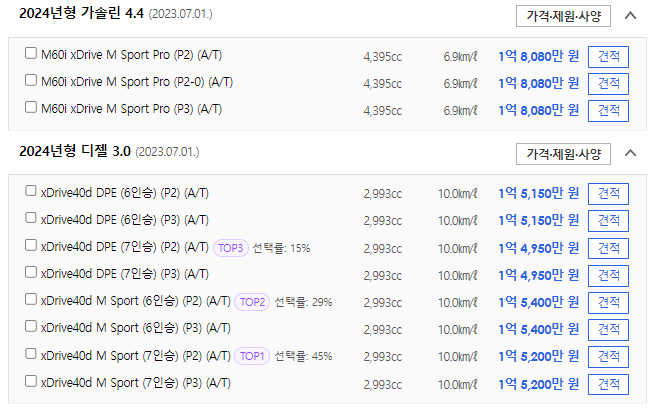Open M60i xDrive M Sport Pro (P2) (A/T) trim name
This screenshot has width=654, height=412.
[131, 55]
